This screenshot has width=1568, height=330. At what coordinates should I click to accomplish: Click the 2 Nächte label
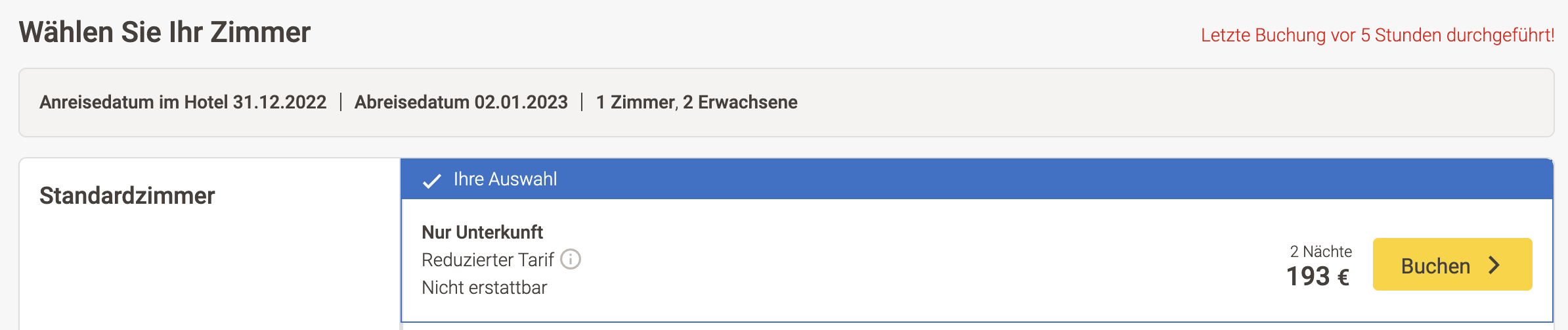click(1321, 251)
